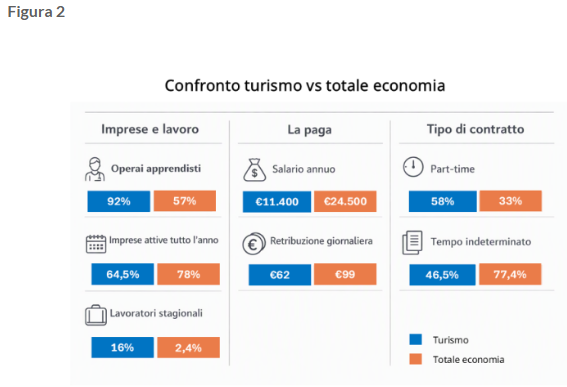Click the Figura 2 caption text
567x387 pixels.
pyautogui.click(x=36, y=12)
